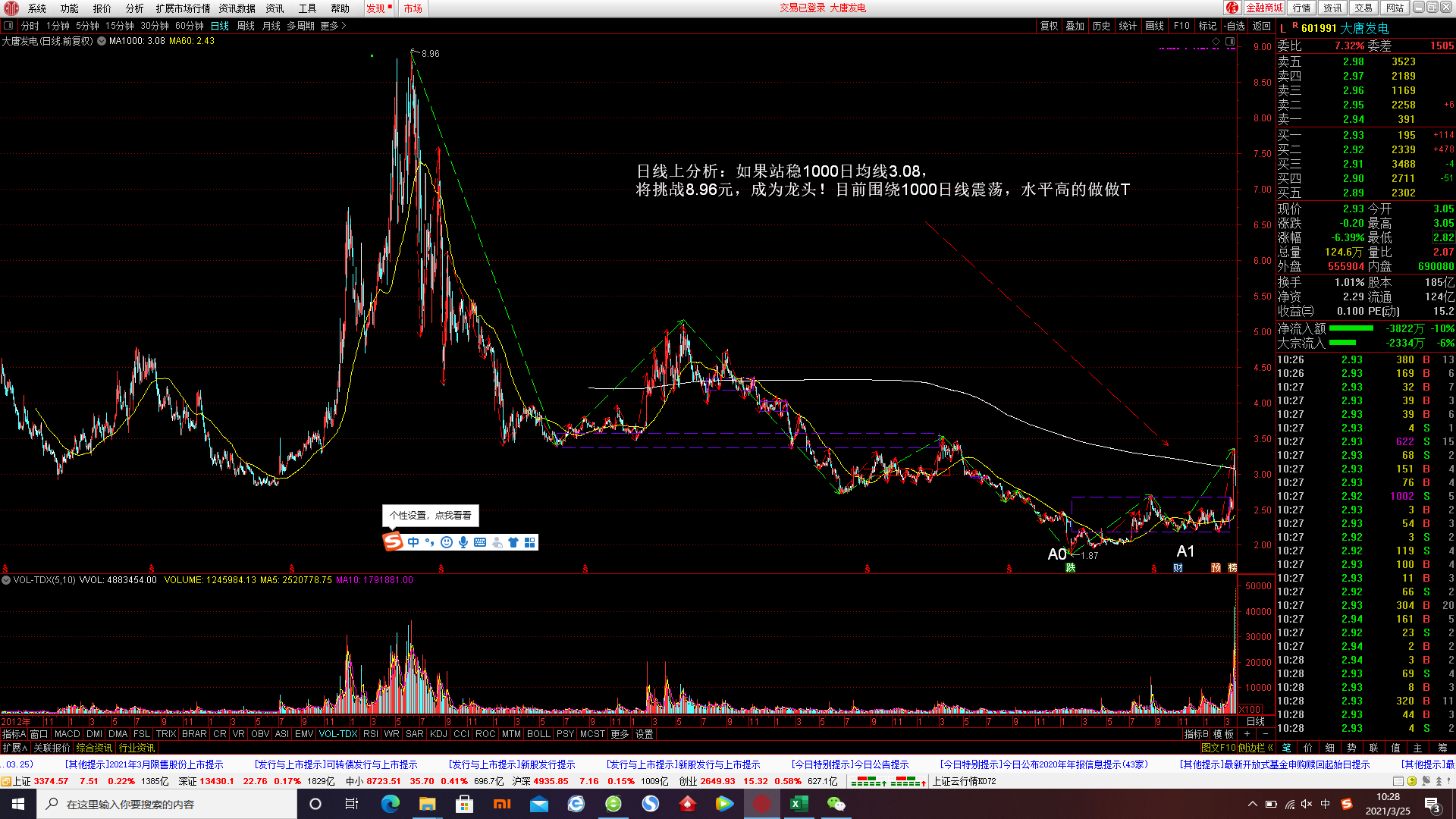1456x819 pixels.
Task: Toggle the 侧边栏 sidebar collapse button
Action: [1256, 748]
